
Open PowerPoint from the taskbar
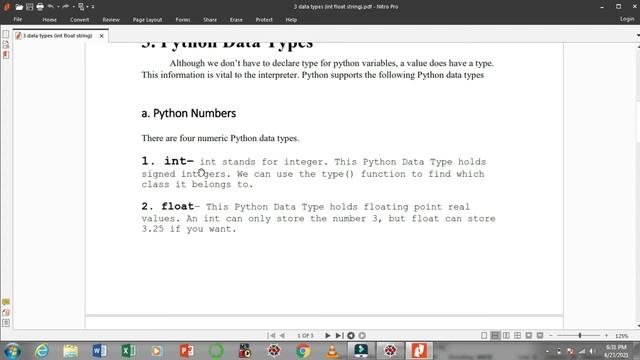[x=187, y=351]
